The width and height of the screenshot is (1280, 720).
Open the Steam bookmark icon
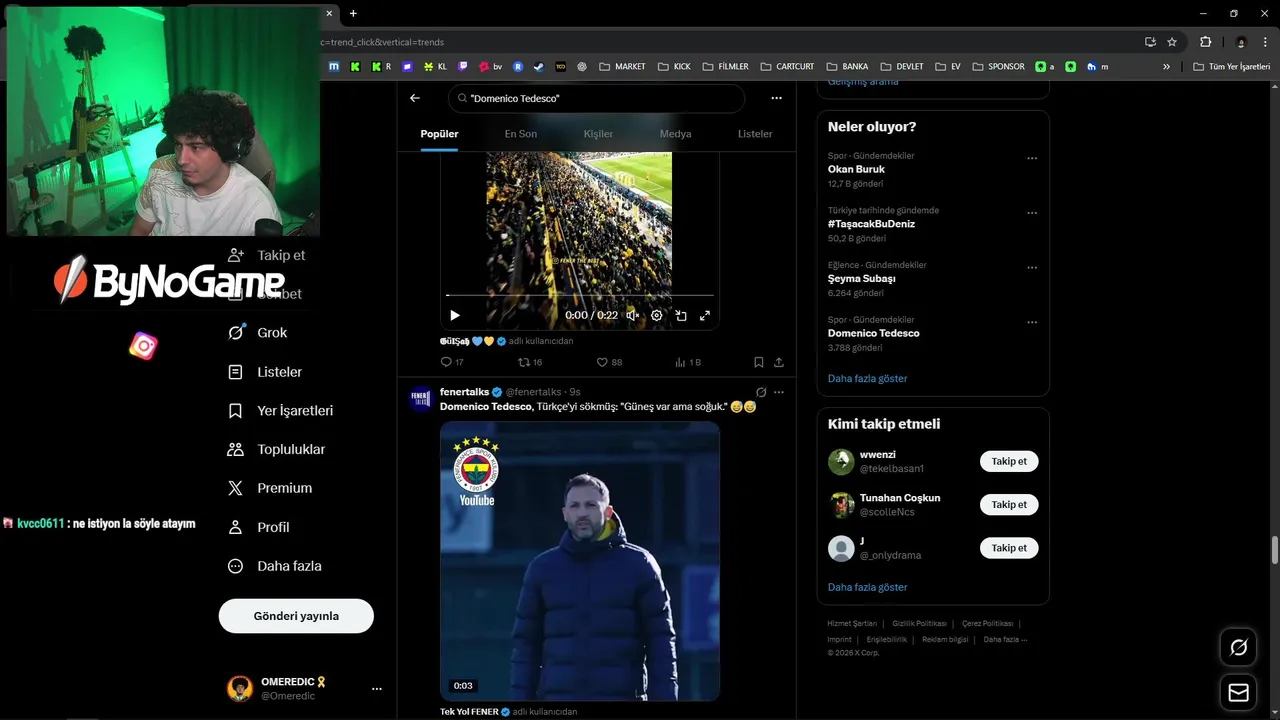pos(539,66)
